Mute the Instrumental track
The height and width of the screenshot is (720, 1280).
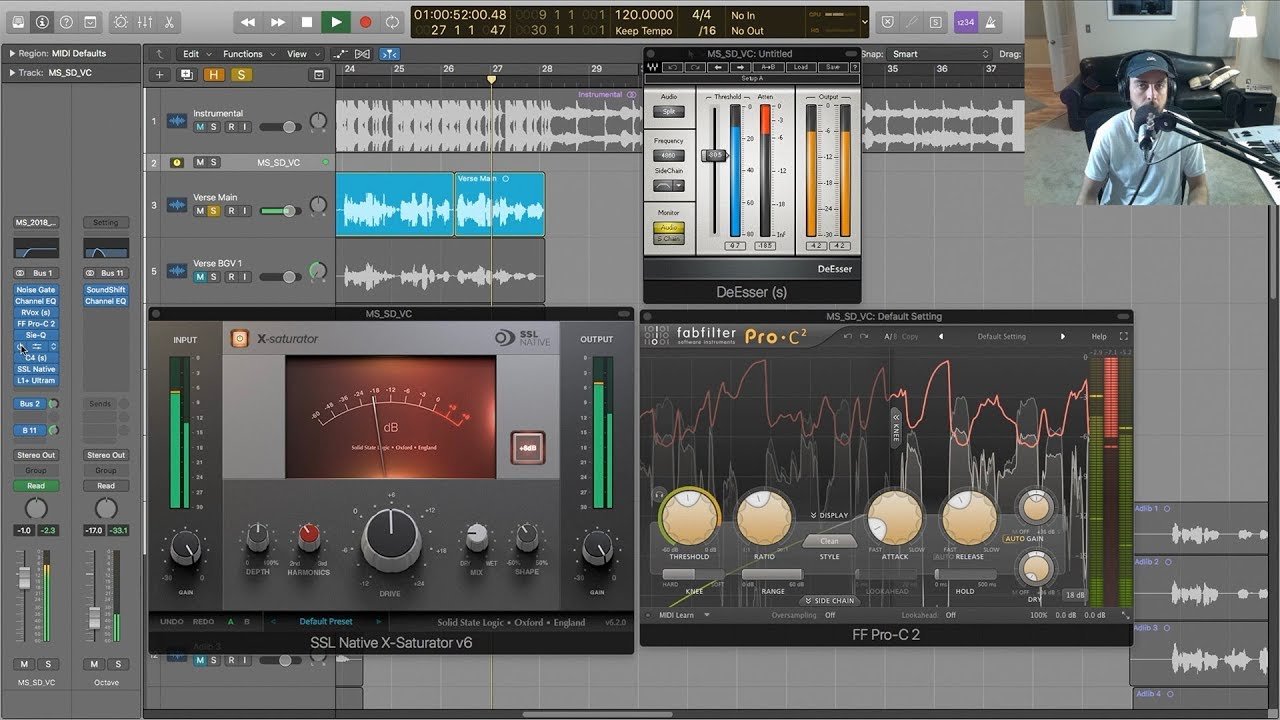point(200,127)
